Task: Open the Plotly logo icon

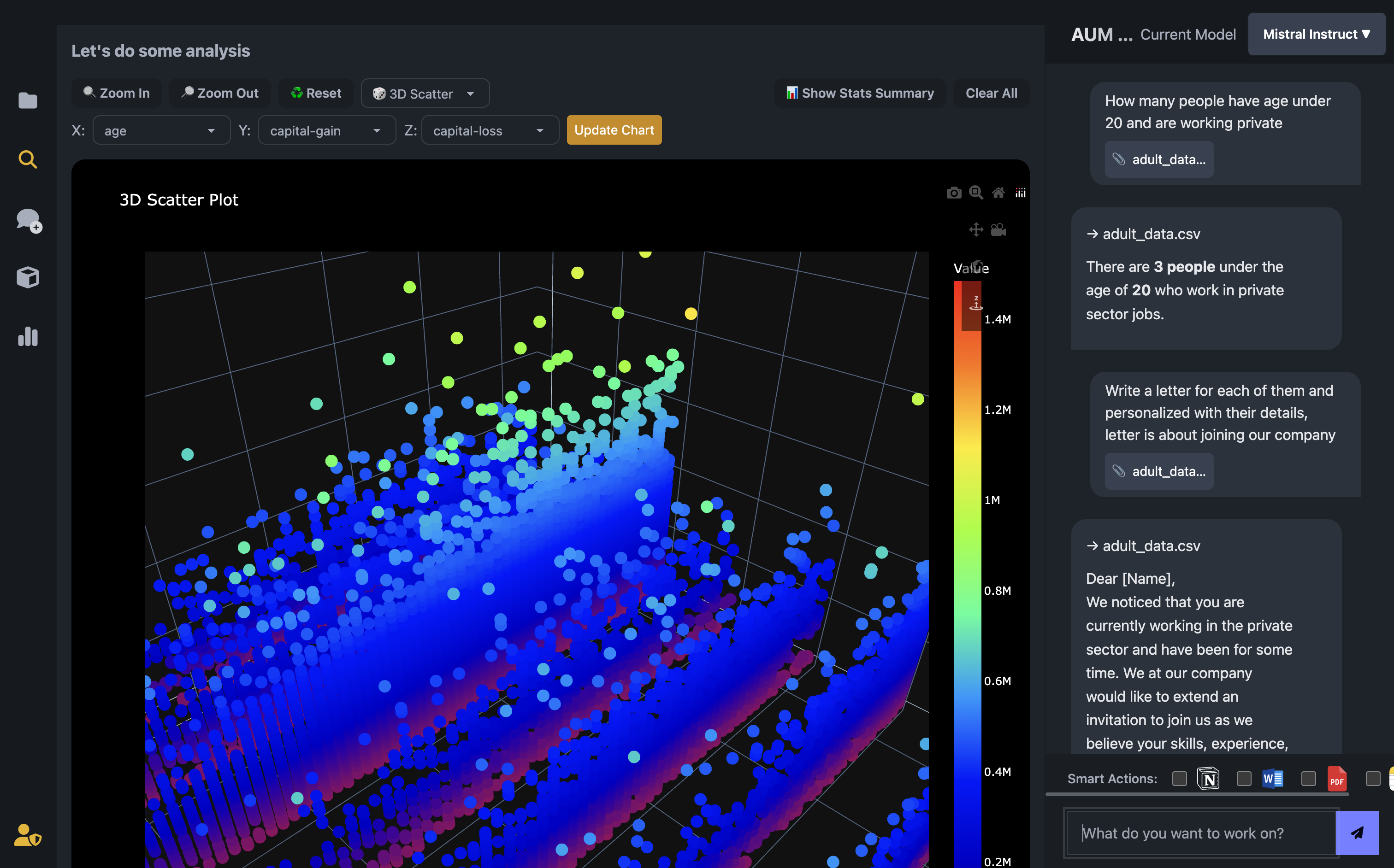Action: pyautogui.click(x=1020, y=193)
